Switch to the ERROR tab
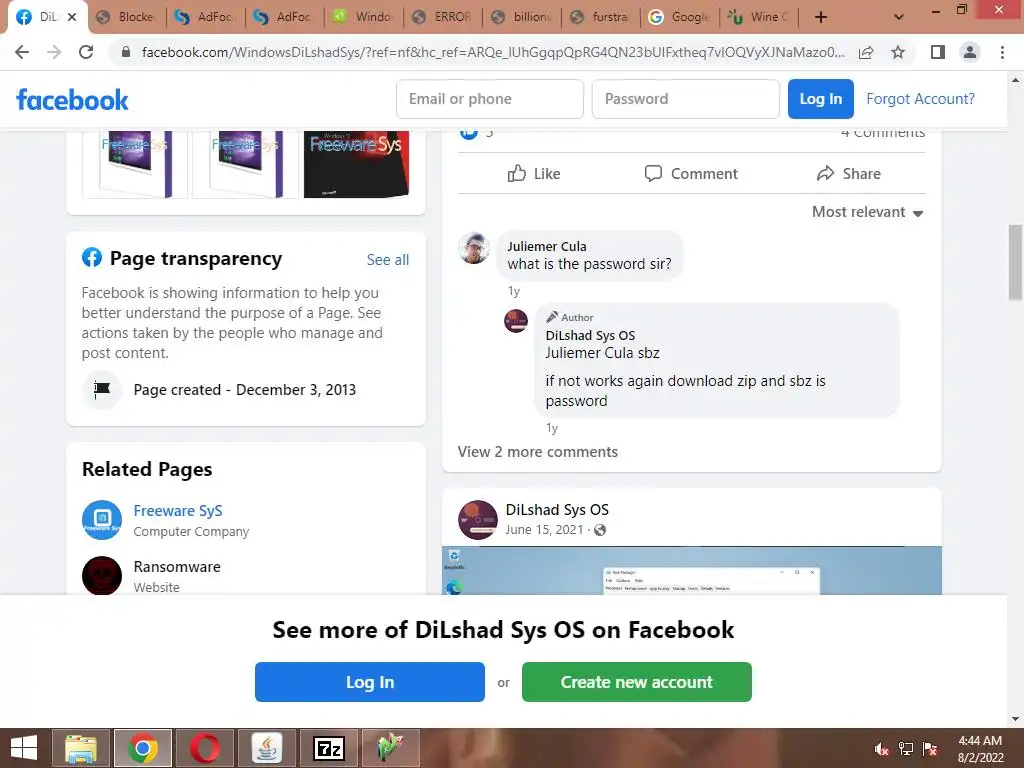Screen dimensions: 1024x768 coord(443,18)
